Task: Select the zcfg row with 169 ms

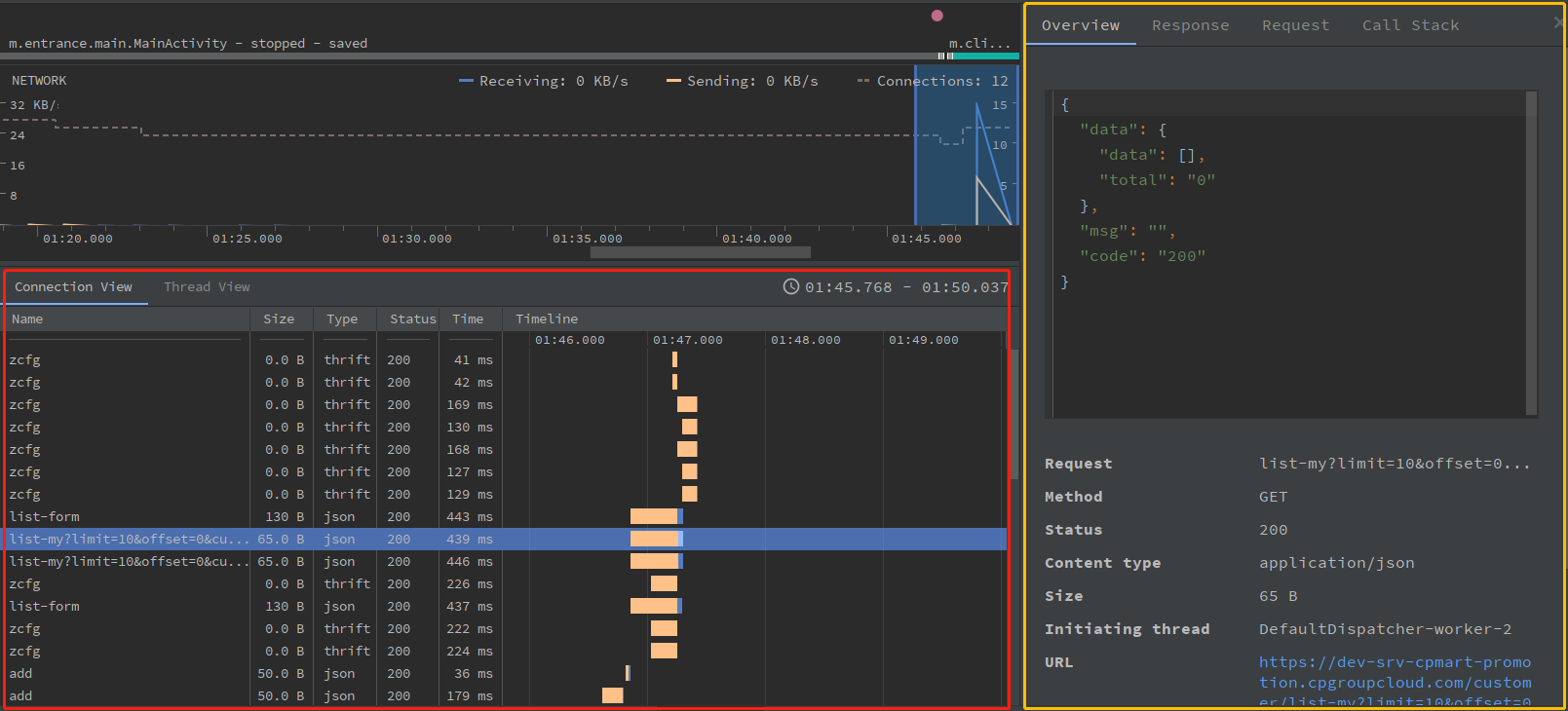Action: tap(505, 404)
